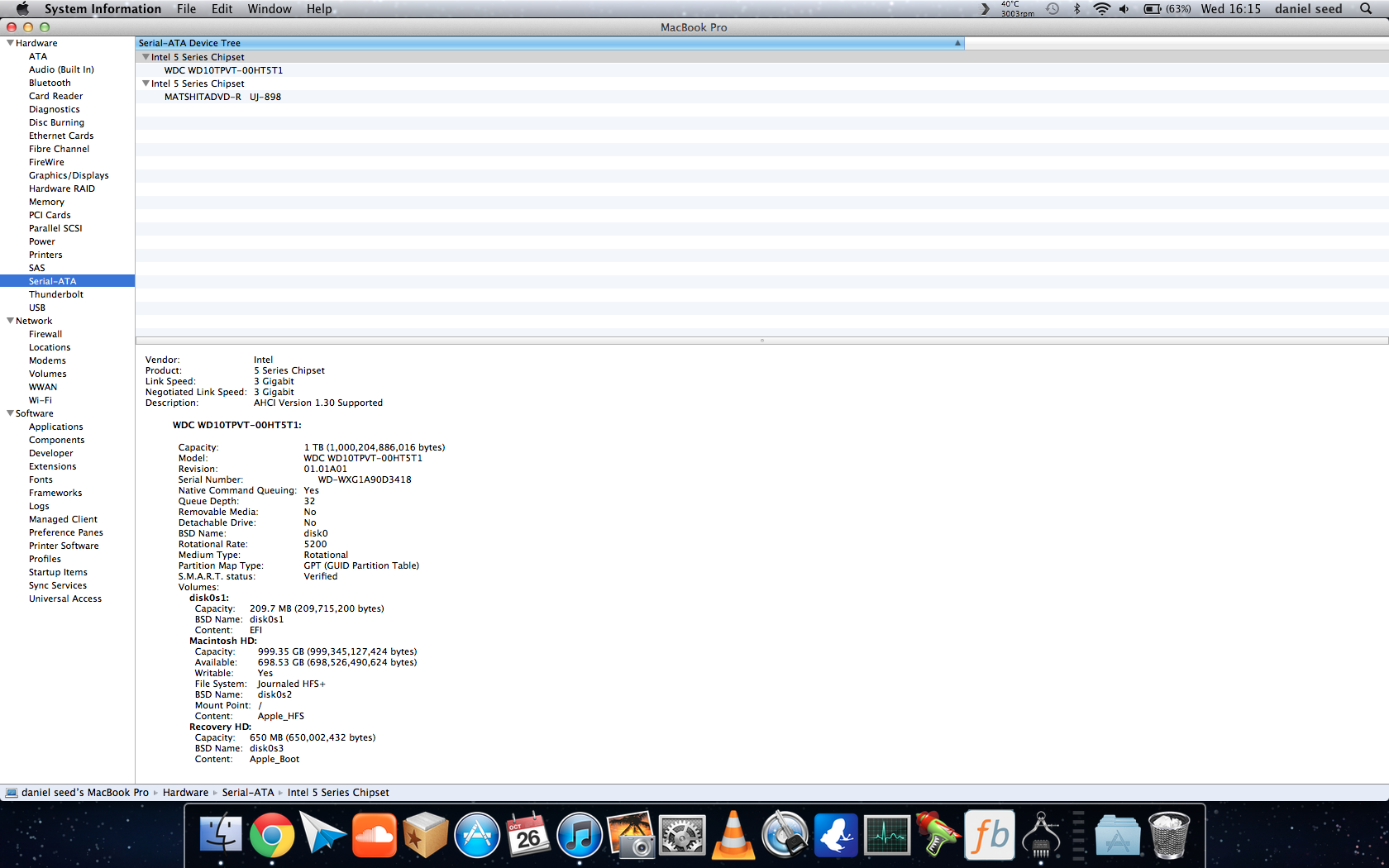The height and width of the screenshot is (868, 1389).
Task: Open the fb app in Dock
Action: (990, 835)
